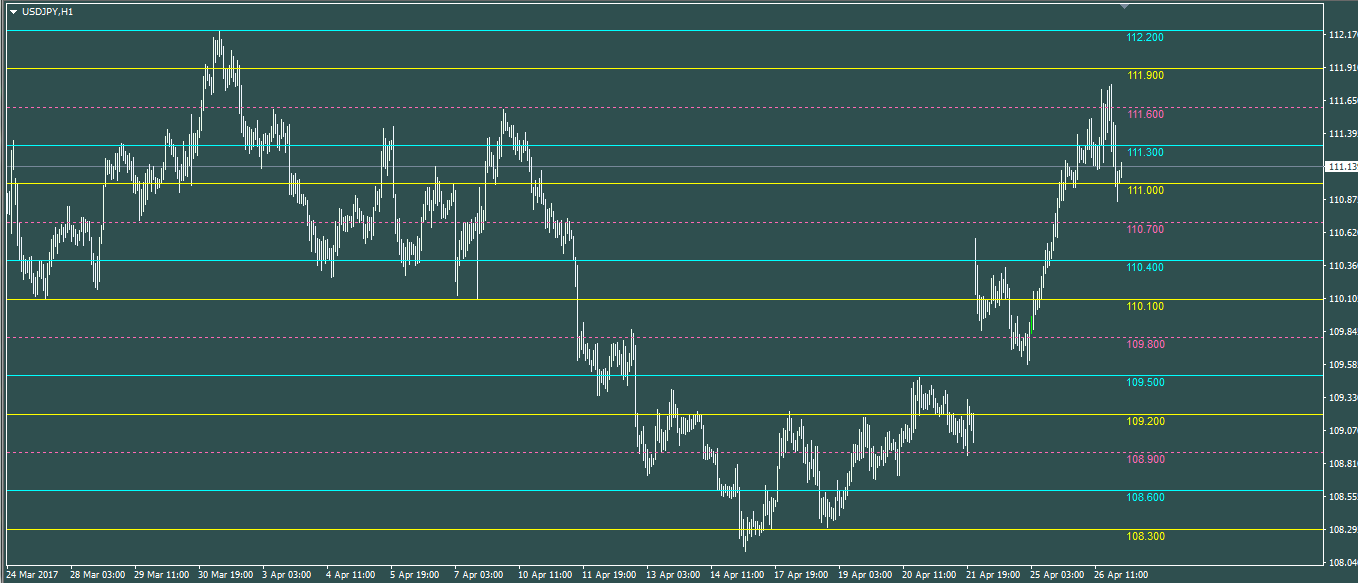Select the yellow 111.900 level label
Image resolution: width=1358 pixels, height=583 pixels.
pos(1145,76)
